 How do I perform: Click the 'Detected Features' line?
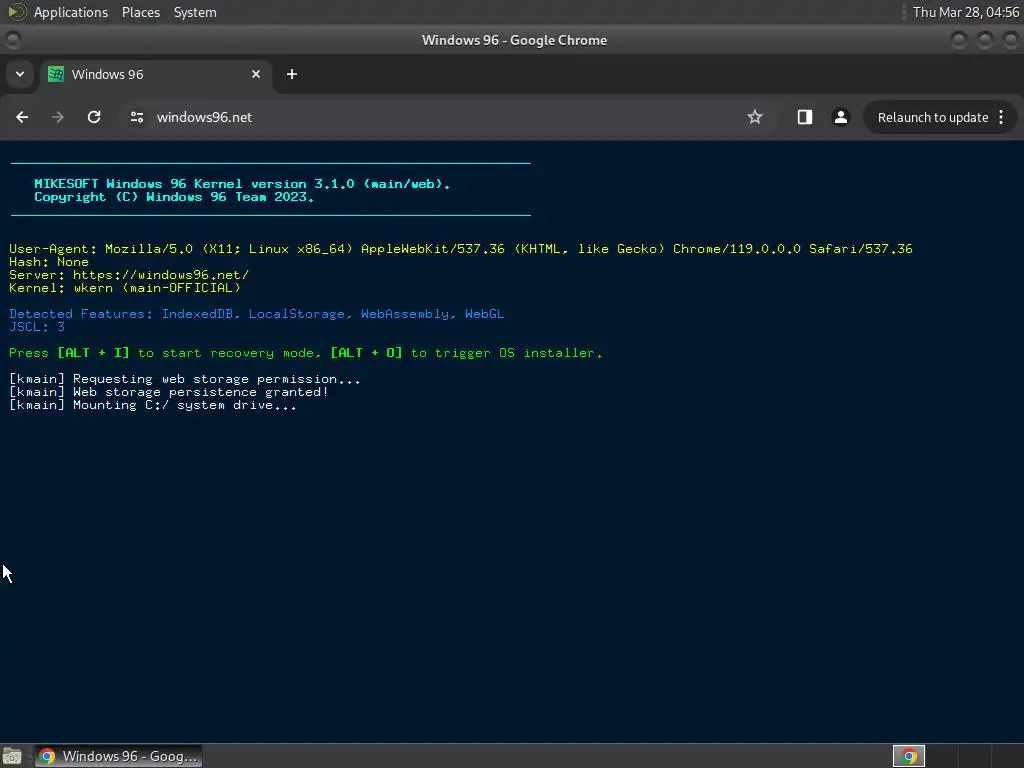pos(257,314)
